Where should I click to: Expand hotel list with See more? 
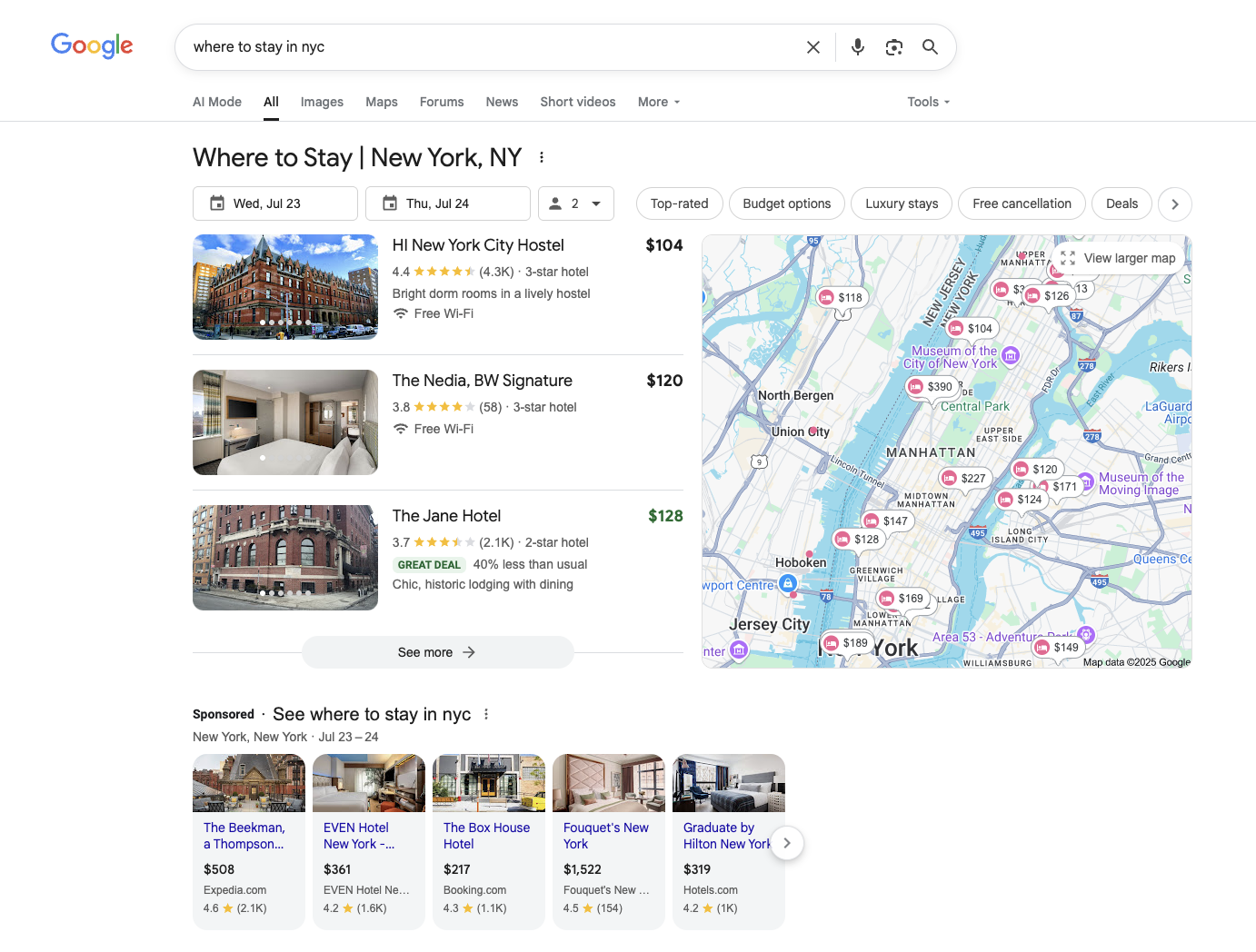[438, 652]
